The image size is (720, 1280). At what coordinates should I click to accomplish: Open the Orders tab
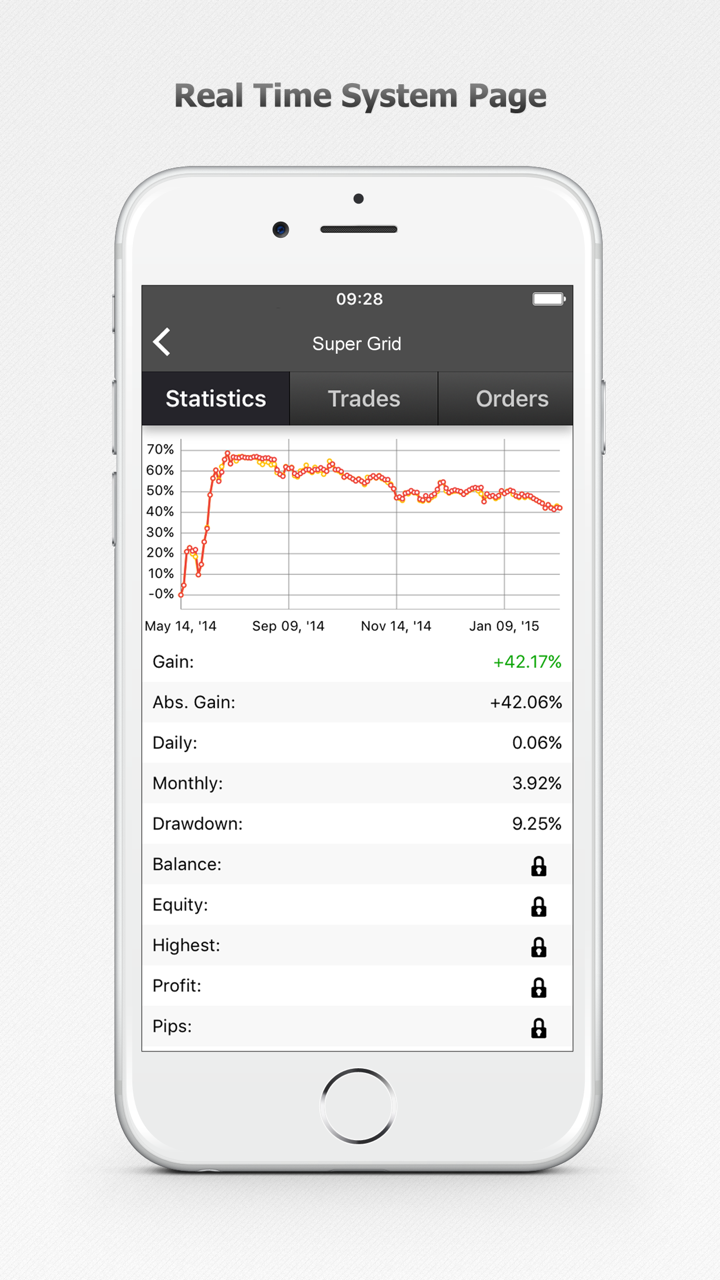(511, 399)
